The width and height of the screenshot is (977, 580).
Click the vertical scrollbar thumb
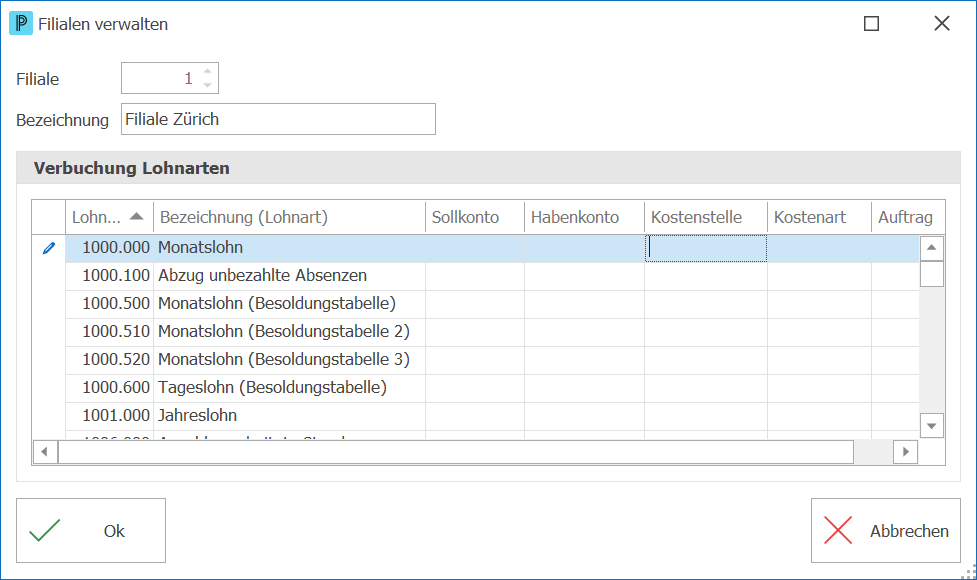pyautogui.click(x=932, y=274)
